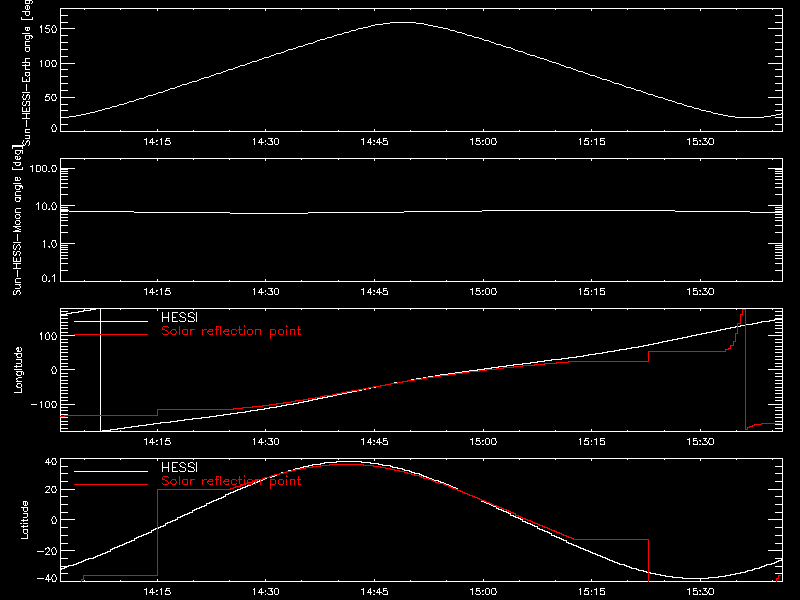Screen dimensions: 800x600
Task: Click 14:15 time label under Earth angle plot
Action: pos(157,142)
